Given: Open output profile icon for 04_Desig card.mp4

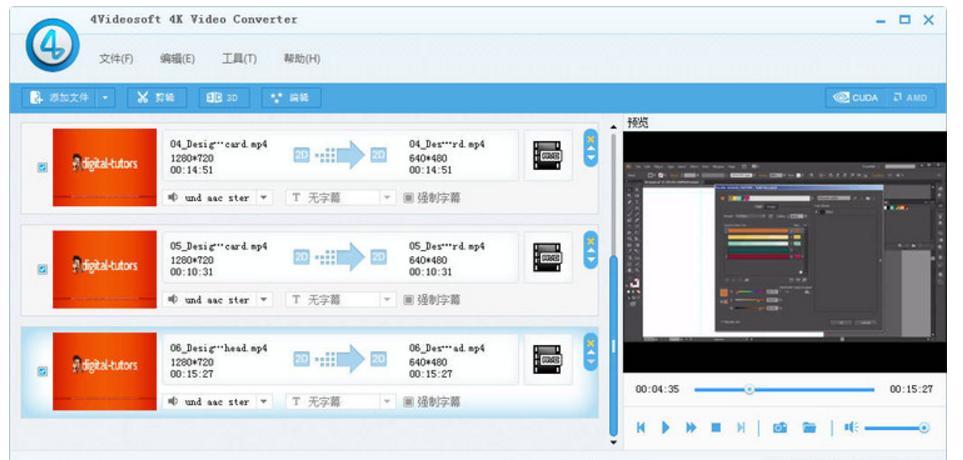Looking at the screenshot, I should click(x=547, y=155).
